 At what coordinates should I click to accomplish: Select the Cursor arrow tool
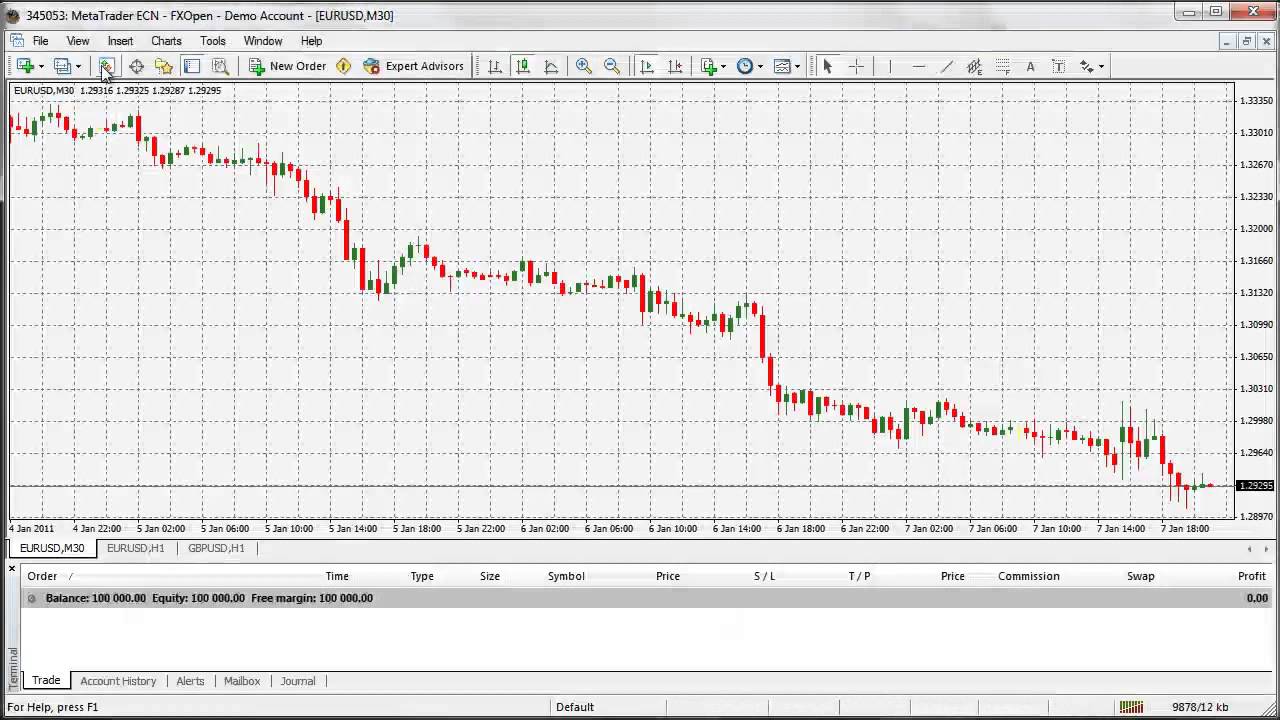click(x=827, y=66)
